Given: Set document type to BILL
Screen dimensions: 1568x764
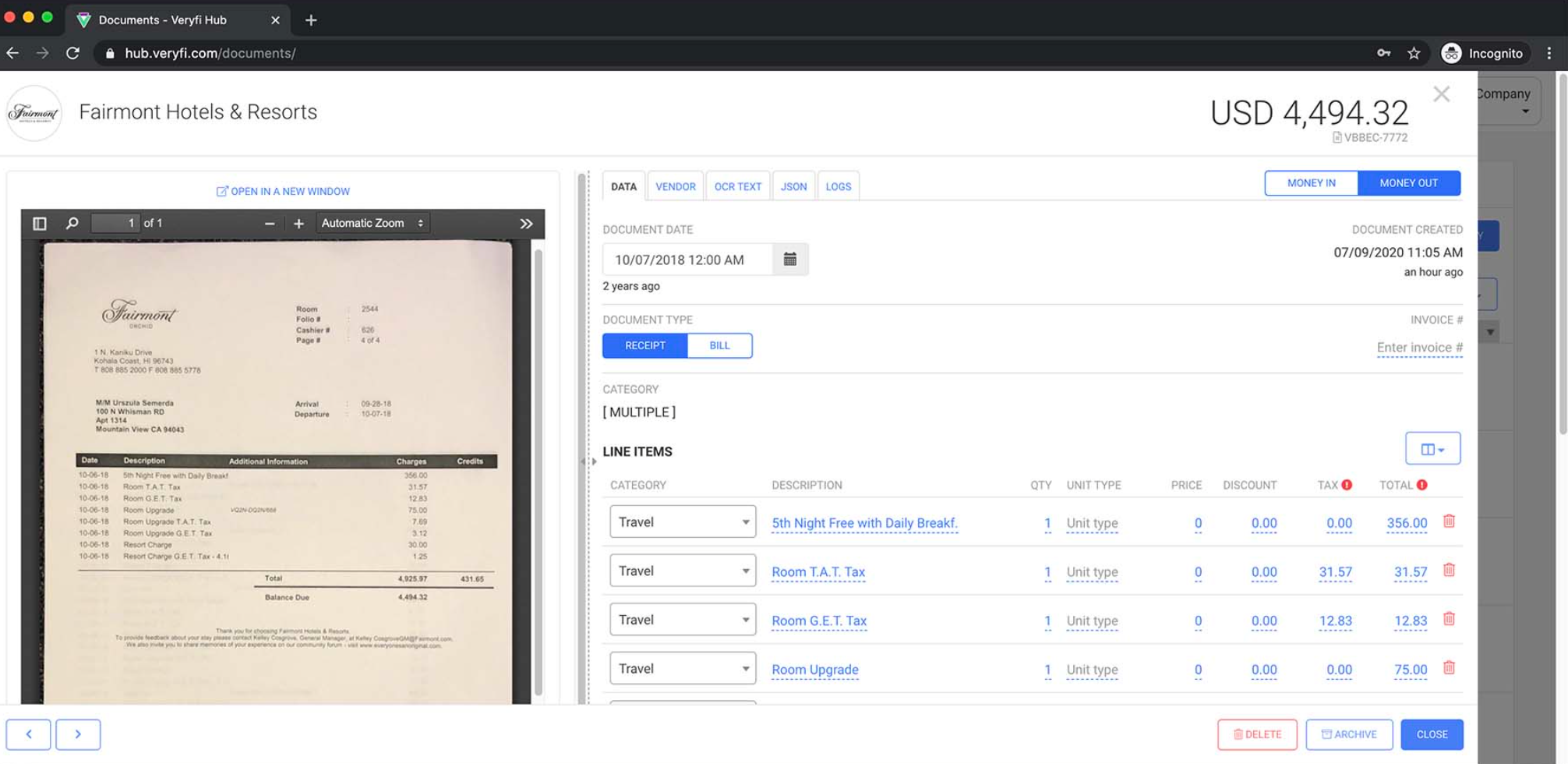Looking at the screenshot, I should tap(720, 345).
